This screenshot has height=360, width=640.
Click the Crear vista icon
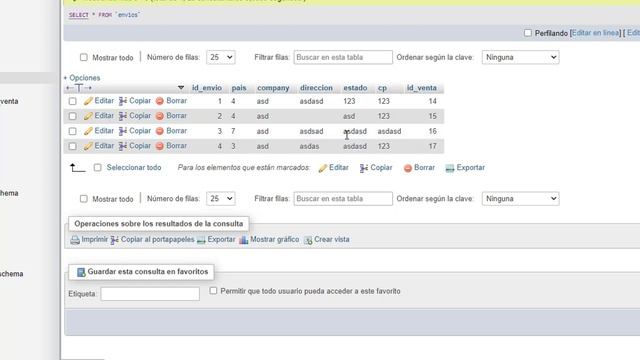[308, 240]
